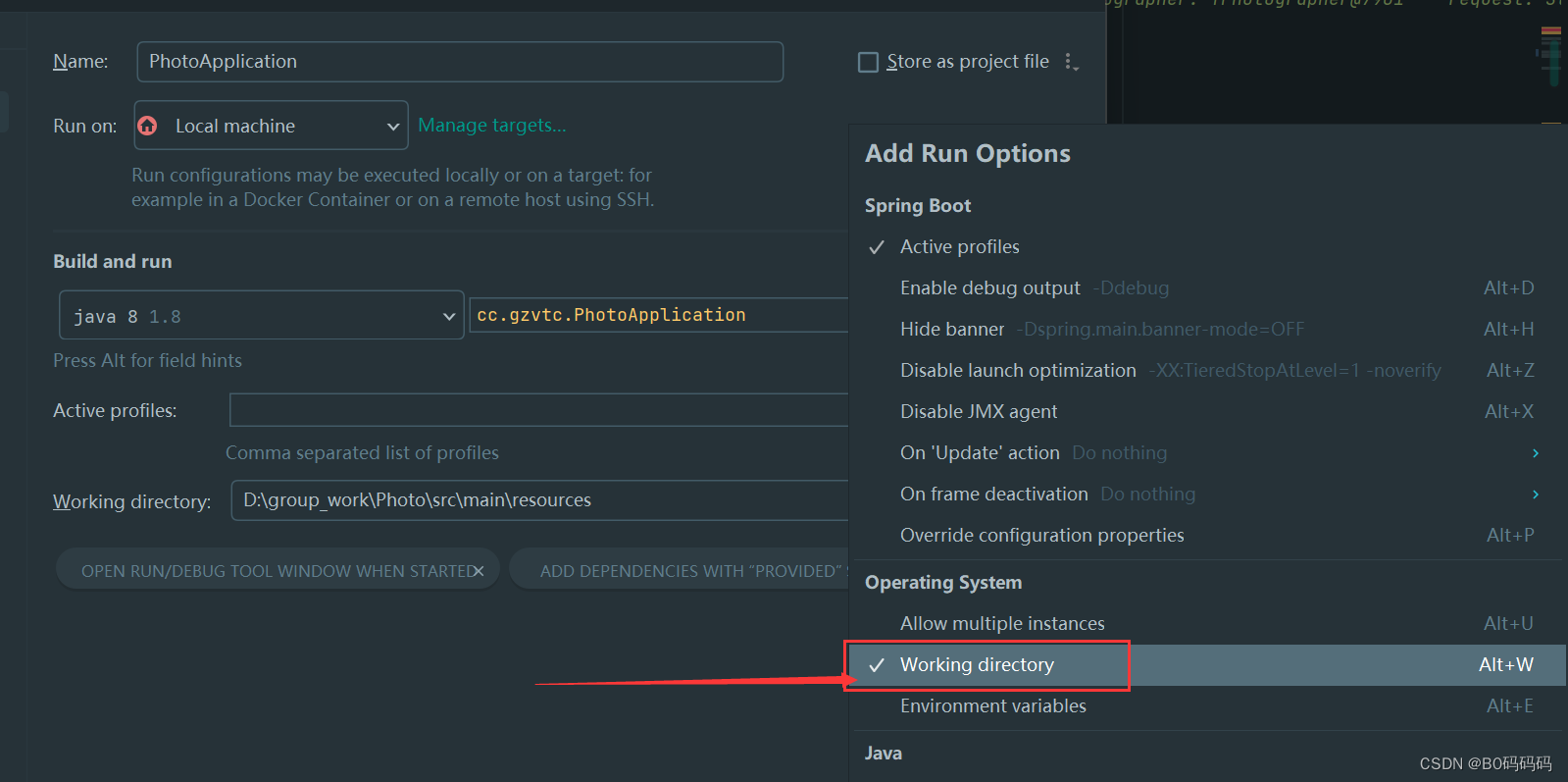Click the Working directory path field
This screenshot has width=1568, height=782.
point(540,500)
